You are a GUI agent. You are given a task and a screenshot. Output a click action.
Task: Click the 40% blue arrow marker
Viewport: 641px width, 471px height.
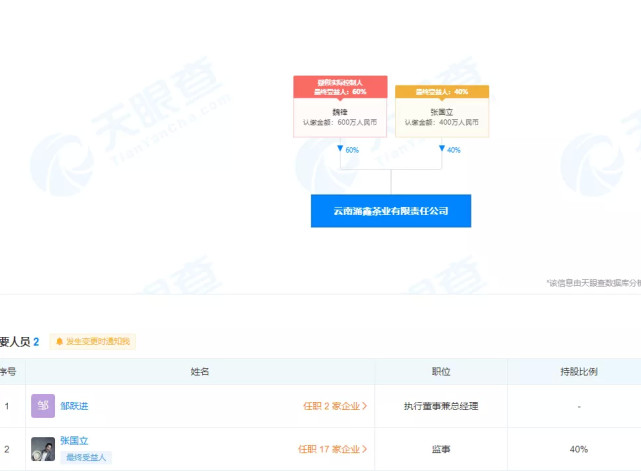pos(442,149)
